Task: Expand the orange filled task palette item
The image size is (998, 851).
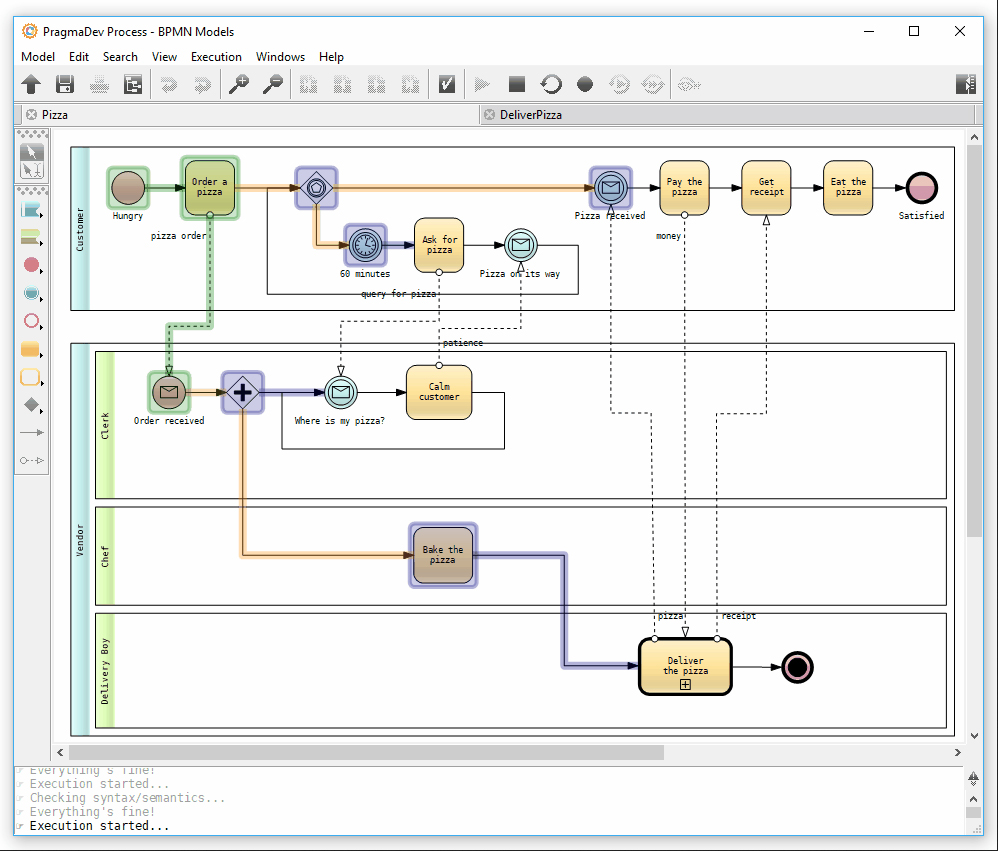Action: [x=32, y=350]
